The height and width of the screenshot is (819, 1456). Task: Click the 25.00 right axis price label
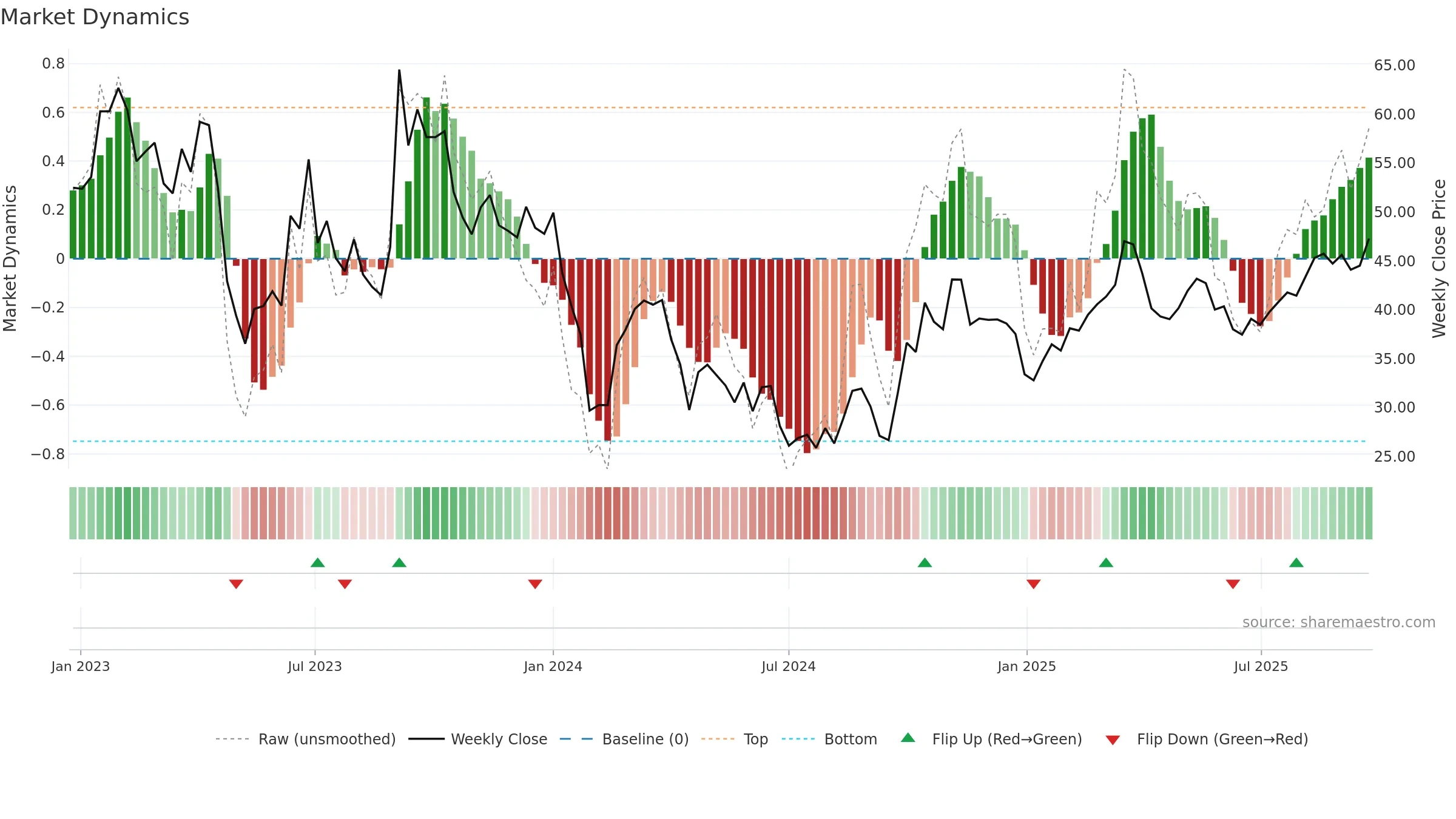coord(1395,456)
